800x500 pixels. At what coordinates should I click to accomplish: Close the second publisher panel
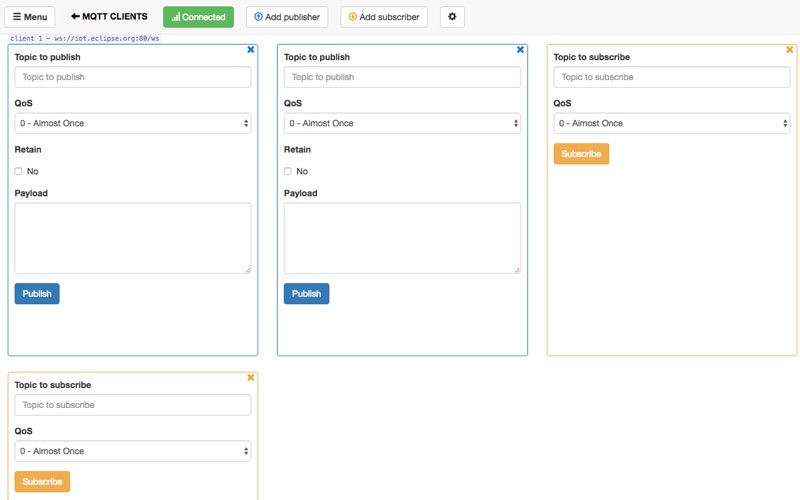(520, 49)
